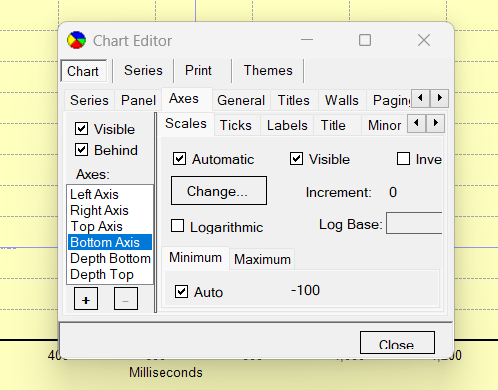
Task: Add a new axis with plus button
Action: [86, 299]
